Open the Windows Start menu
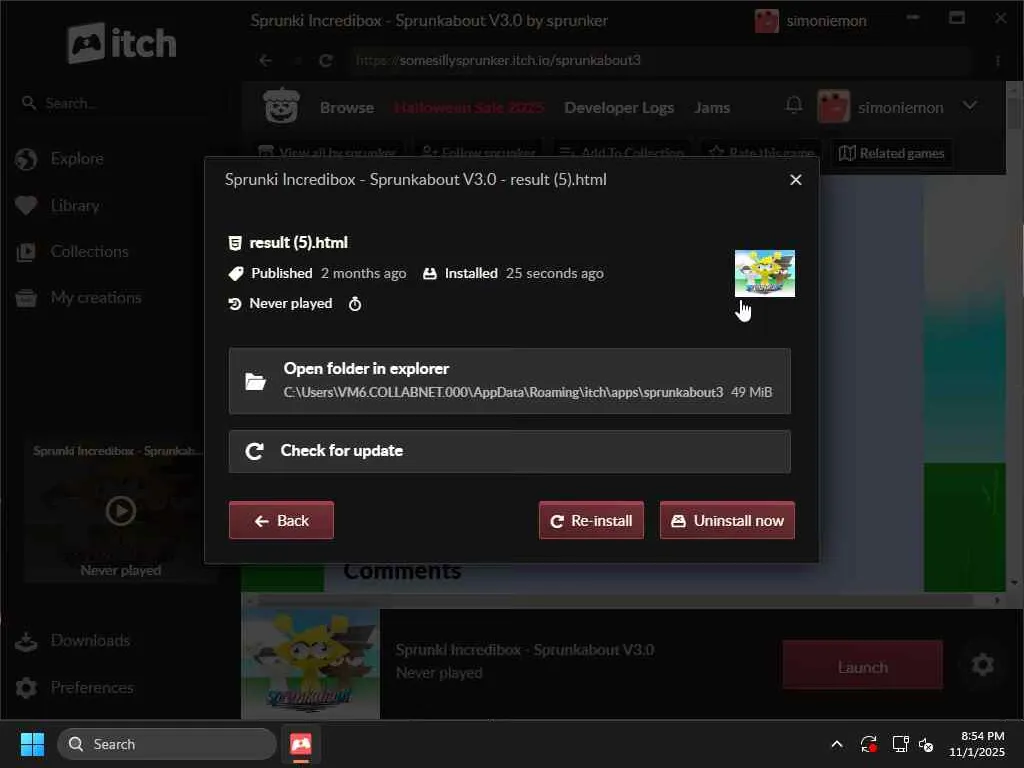This screenshot has width=1024, height=768. [x=32, y=744]
